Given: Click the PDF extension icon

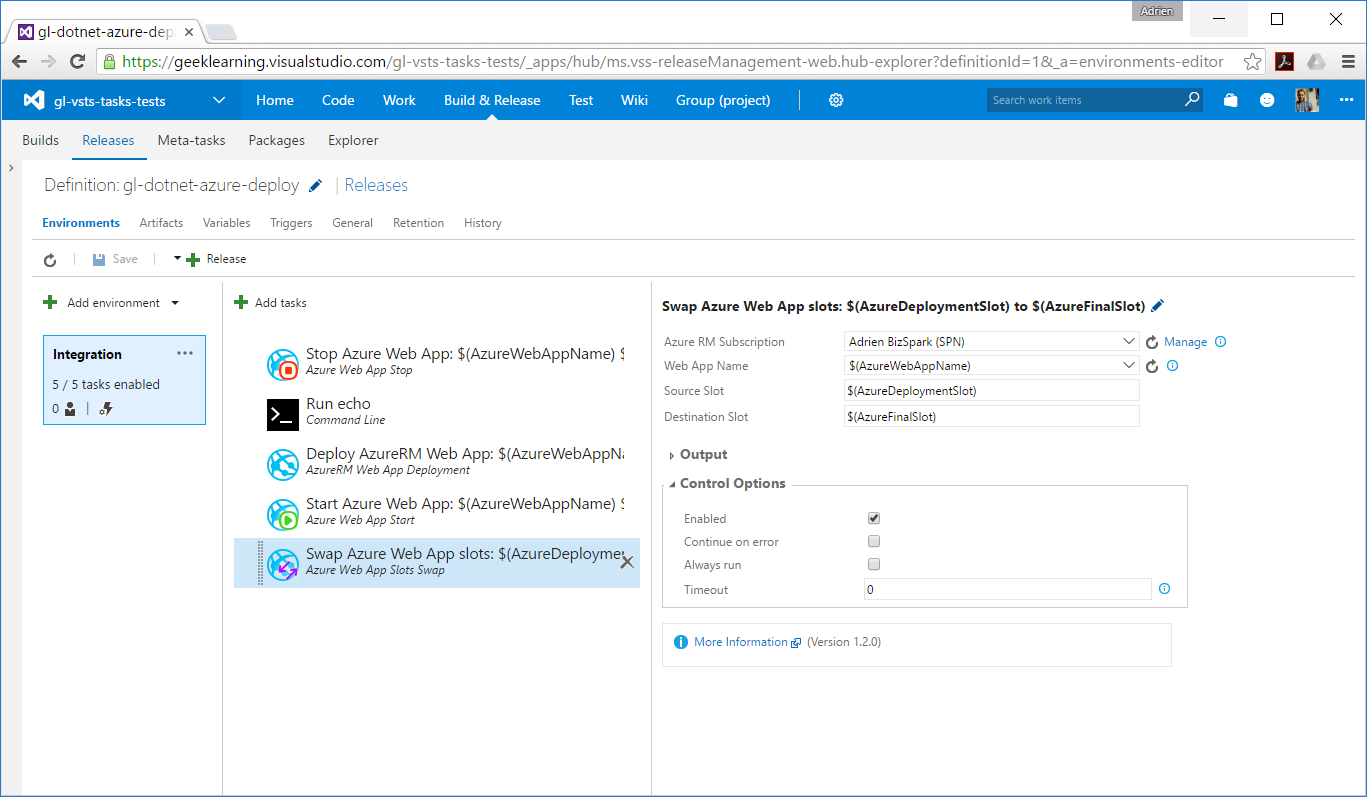Looking at the screenshot, I should [x=1285, y=62].
